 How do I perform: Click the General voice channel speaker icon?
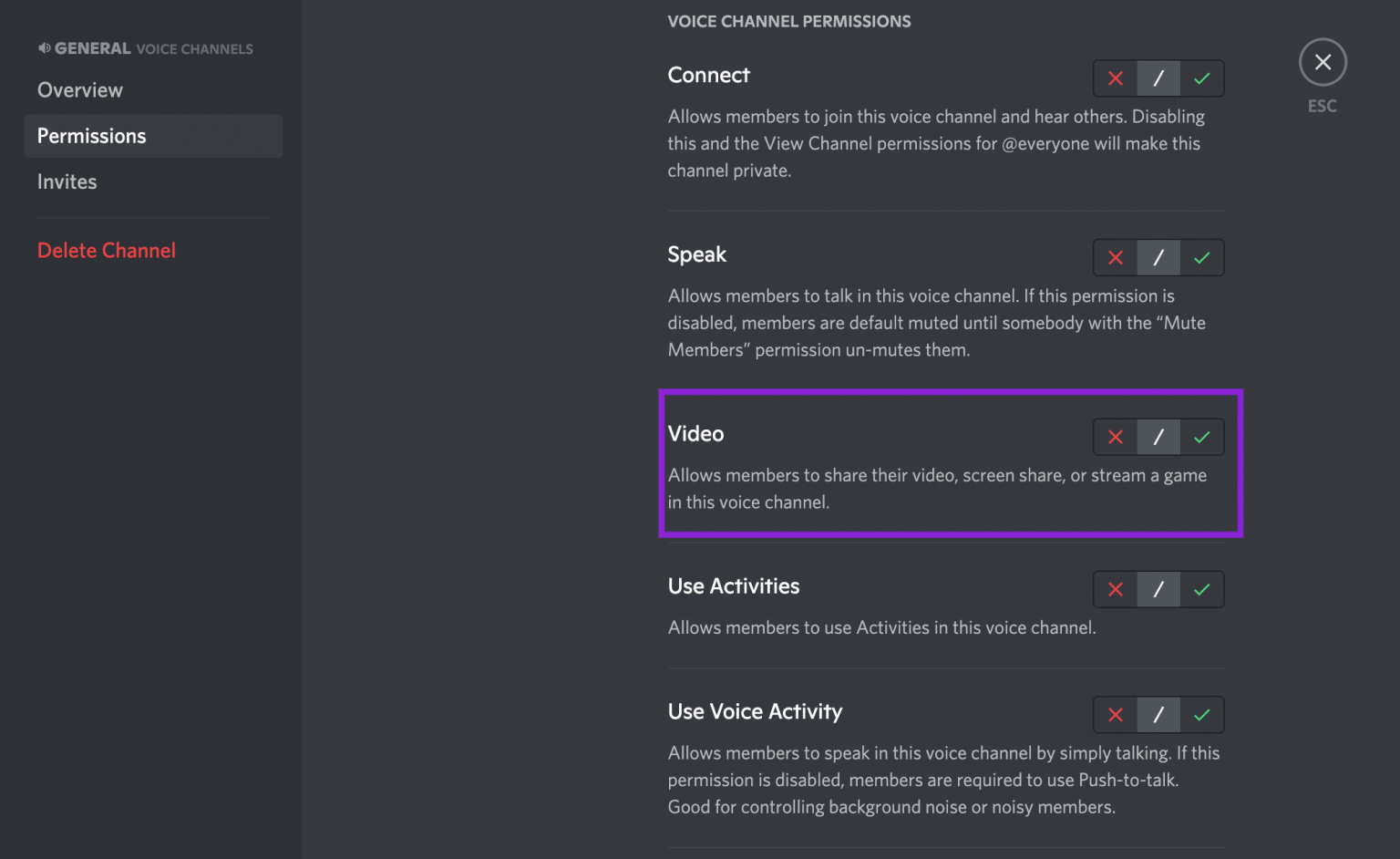point(44,47)
